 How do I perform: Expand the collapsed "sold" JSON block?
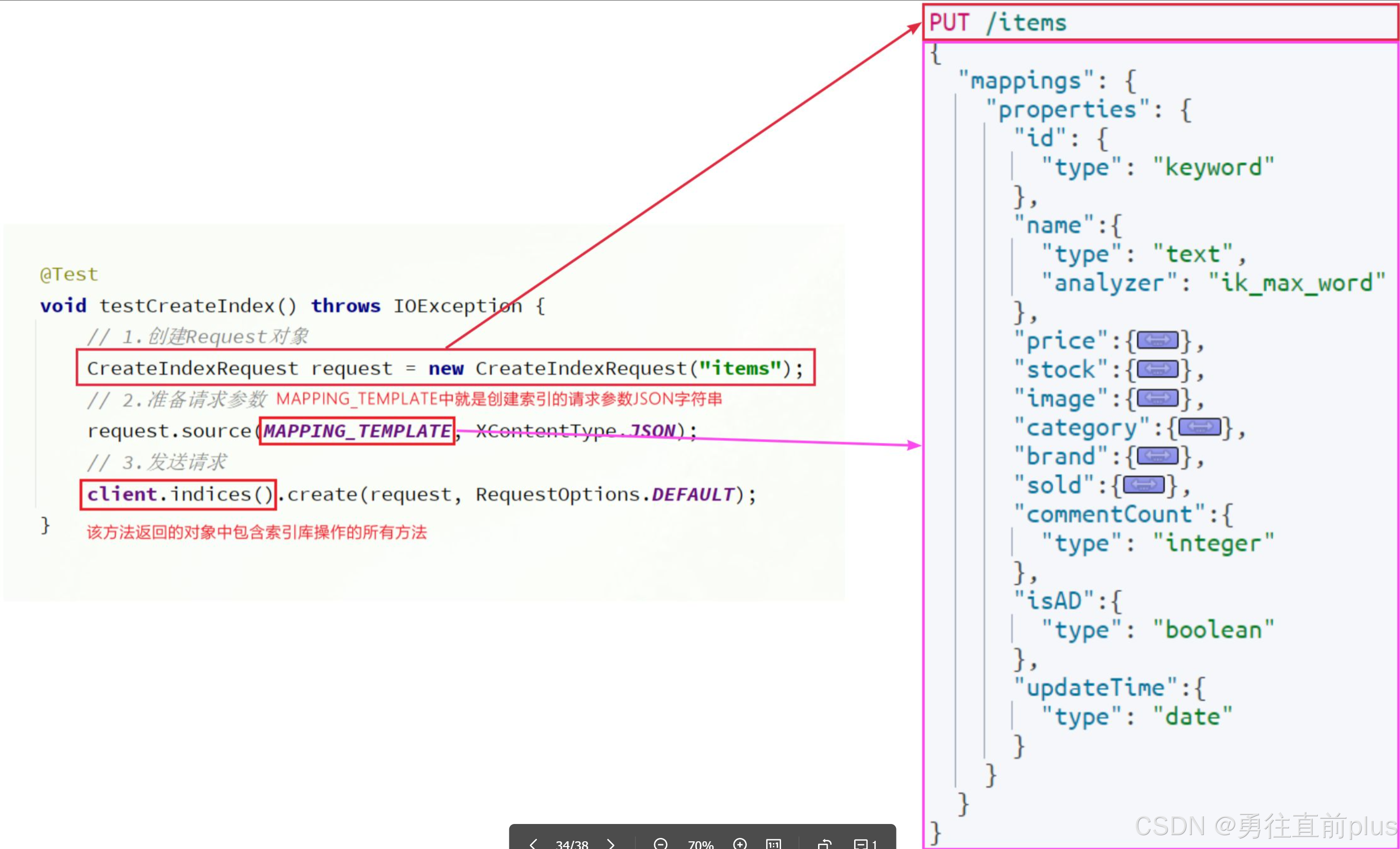pos(1144,485)
